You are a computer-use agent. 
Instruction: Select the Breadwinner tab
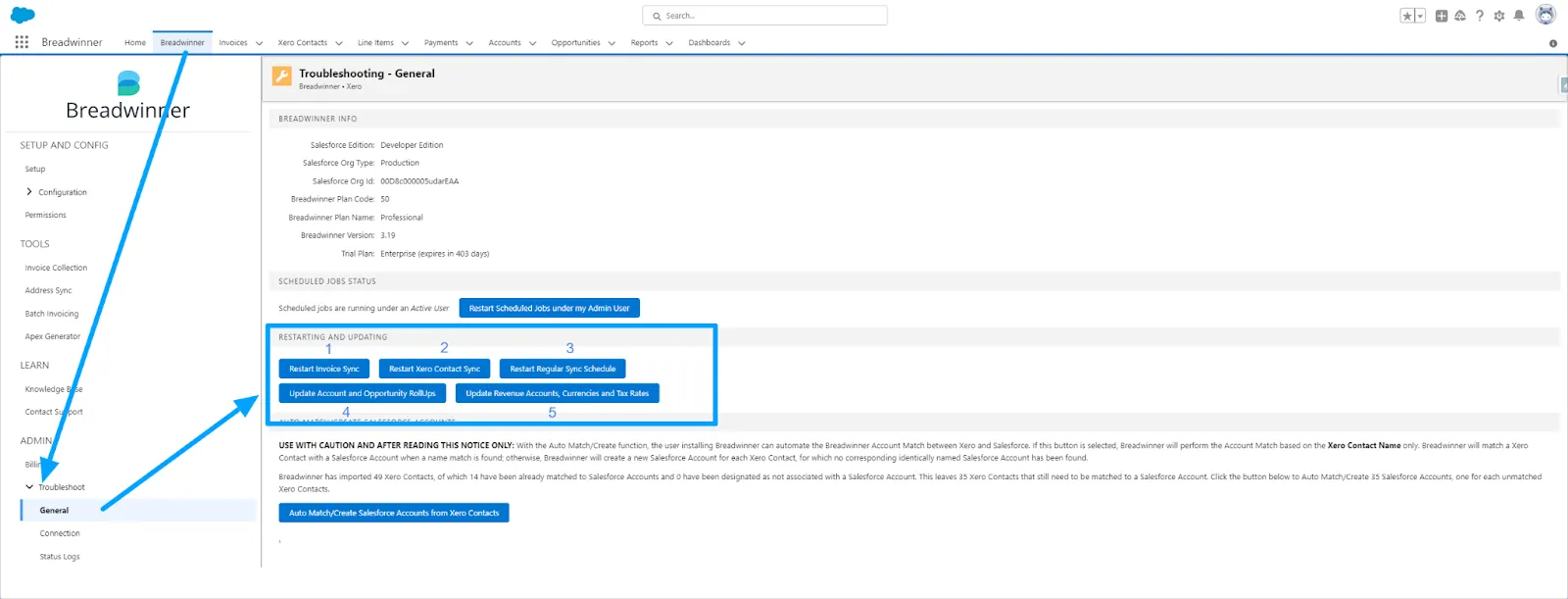tap(182, 43)
